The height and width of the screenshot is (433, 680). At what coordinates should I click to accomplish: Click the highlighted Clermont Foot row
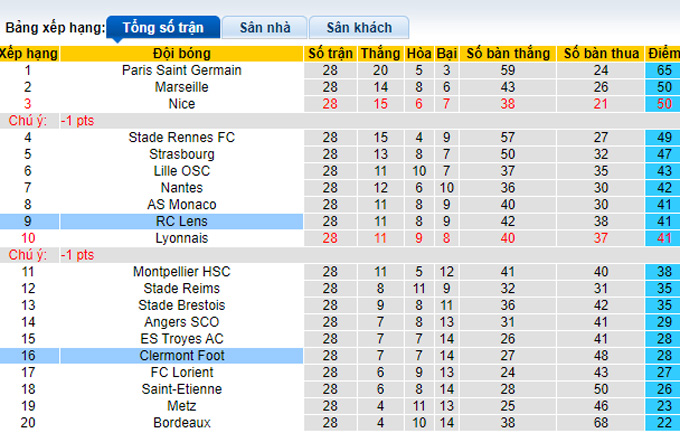click(182, 355)
